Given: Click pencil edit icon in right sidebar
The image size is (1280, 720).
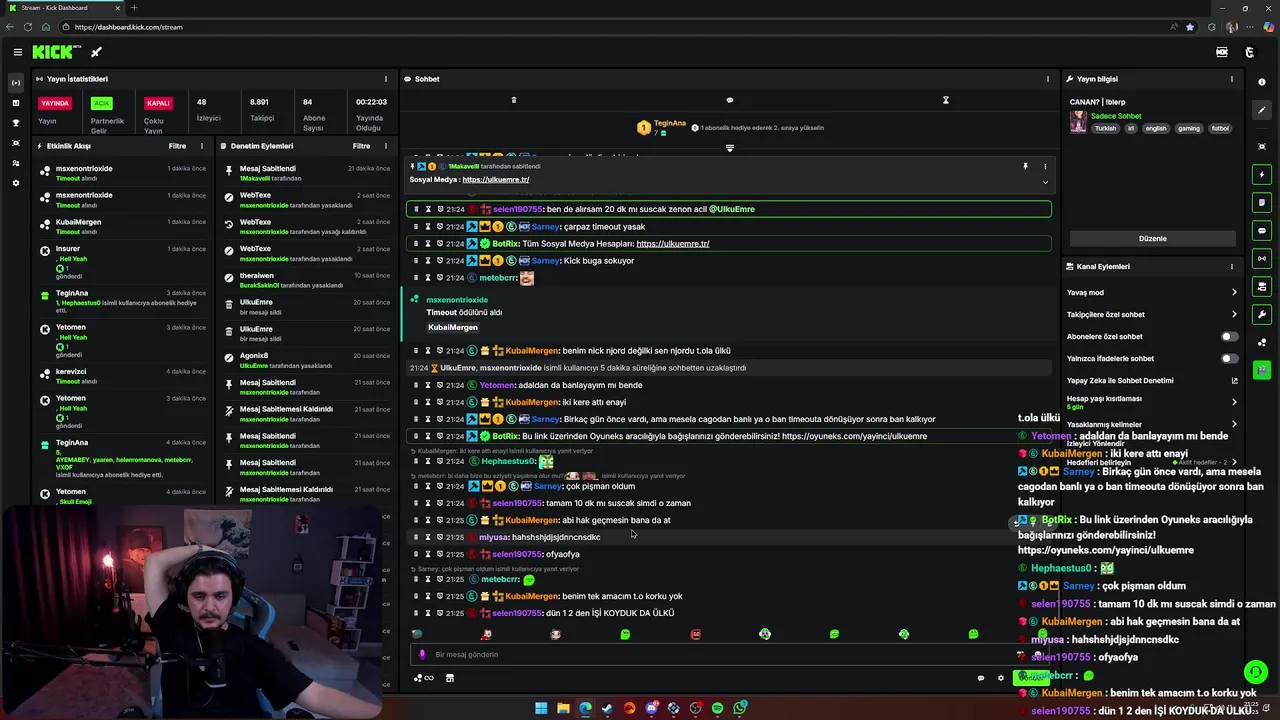Looking at the screenshot, I should pyautogui.click(x=1262, y=110).
